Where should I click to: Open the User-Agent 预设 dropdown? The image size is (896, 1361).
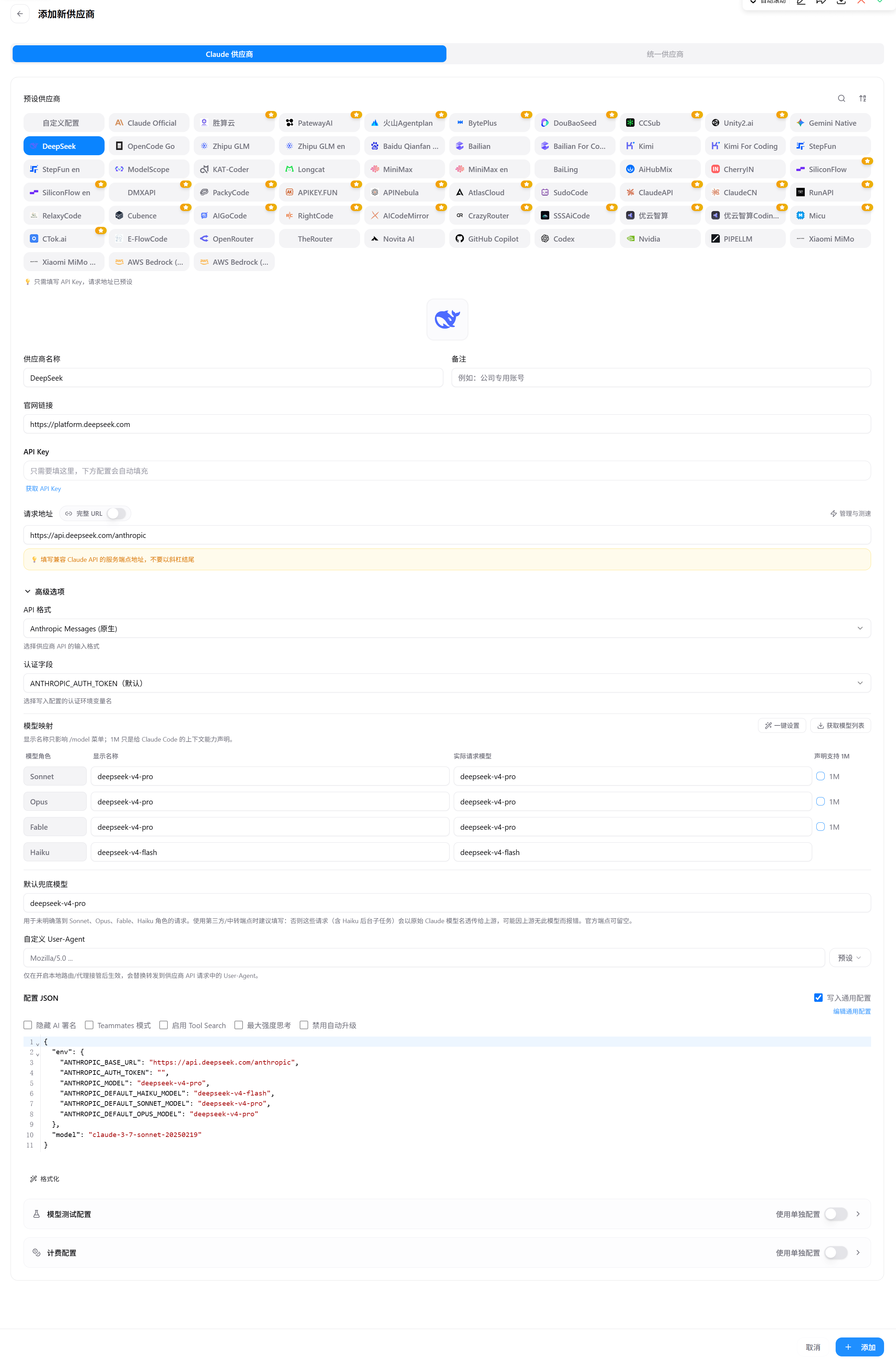(850, 958)
